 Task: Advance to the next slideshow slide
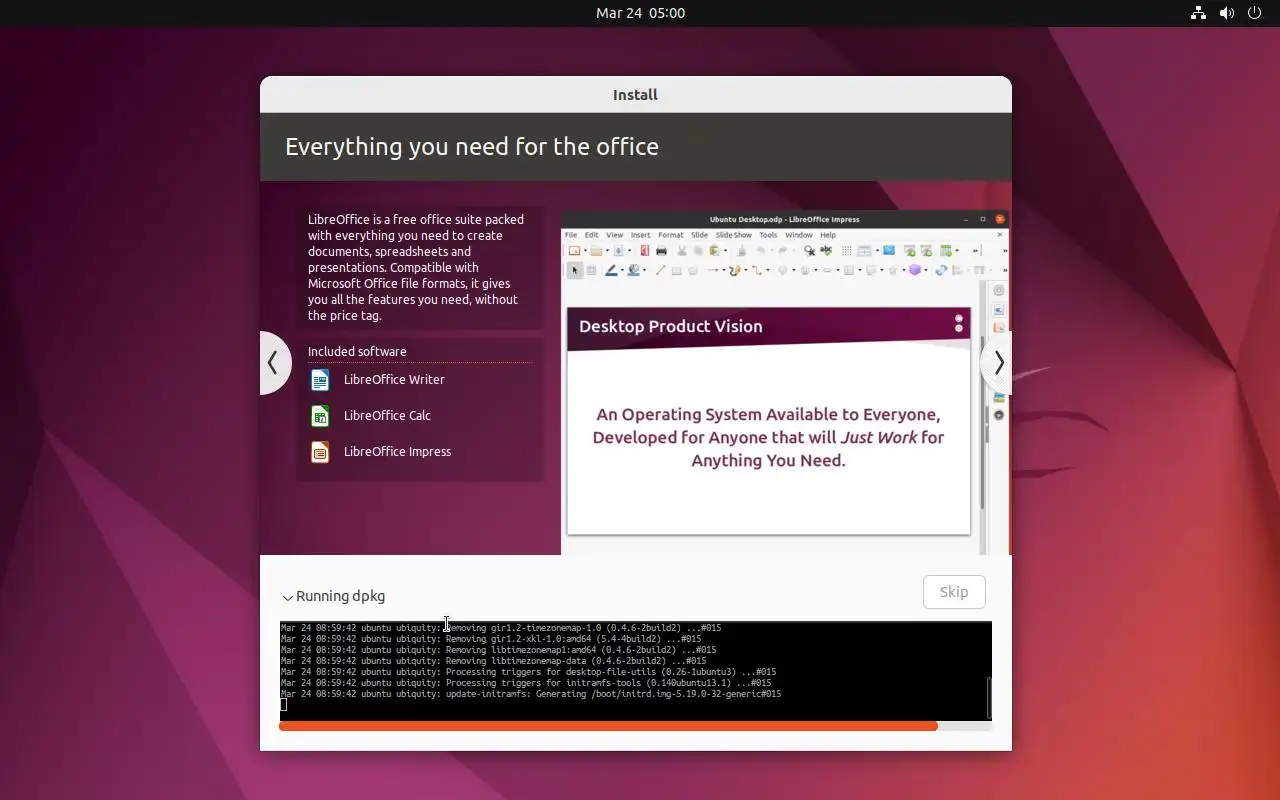click(997, 363)
